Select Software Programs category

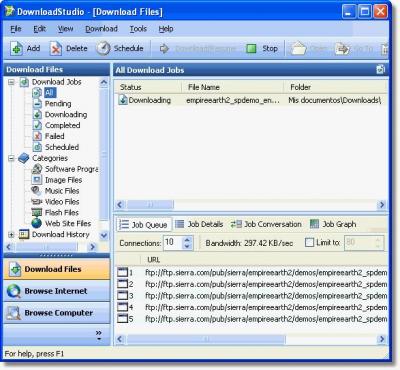click(x=71, y=169)
